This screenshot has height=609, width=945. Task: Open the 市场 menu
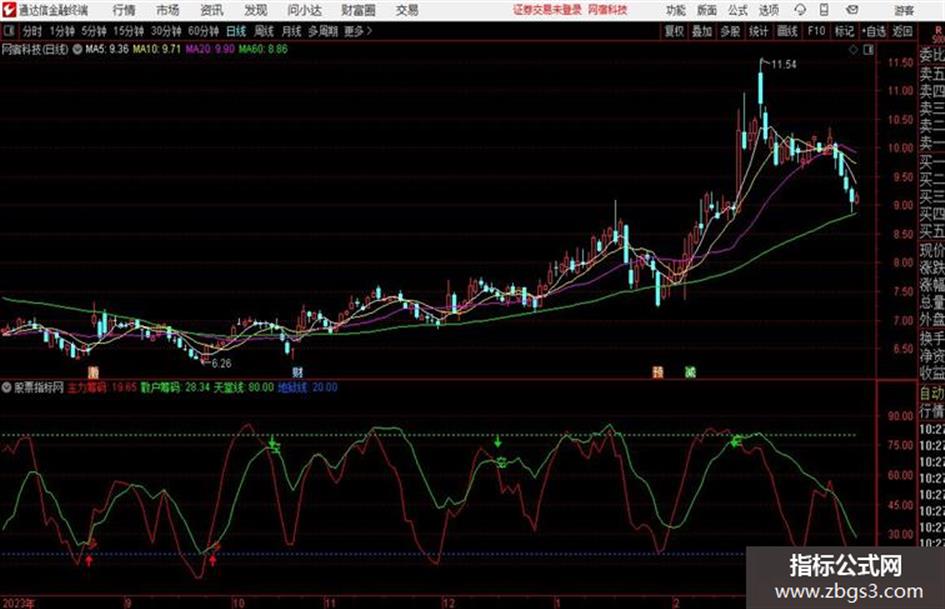(168, 10)
